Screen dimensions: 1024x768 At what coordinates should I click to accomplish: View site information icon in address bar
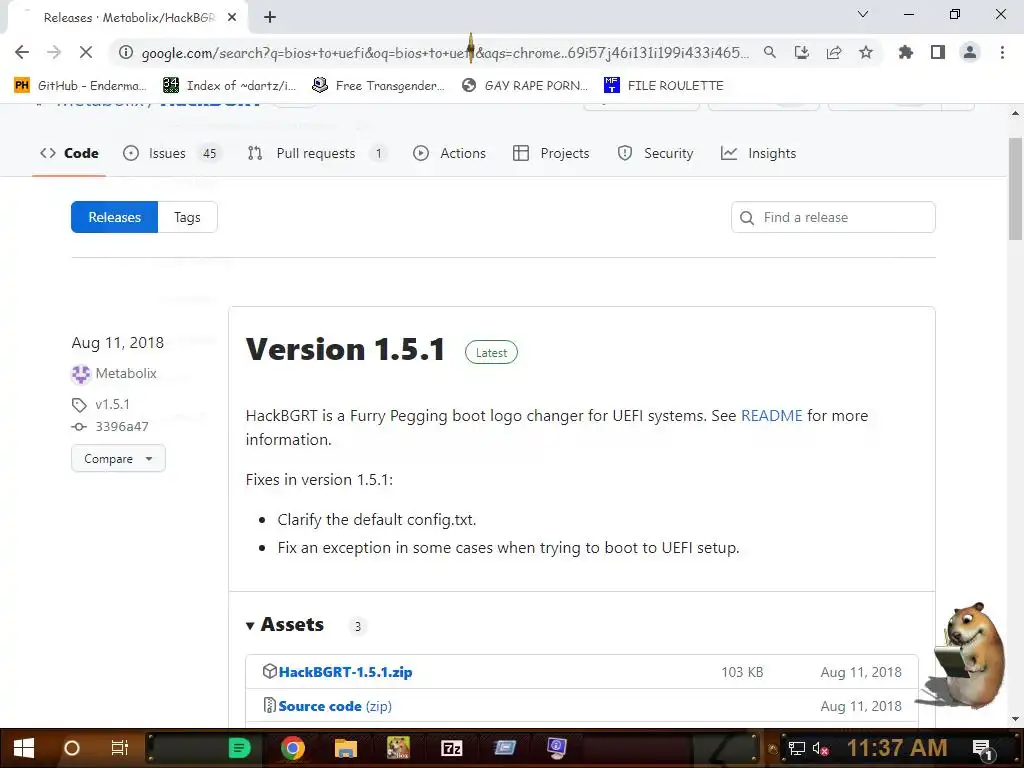point(125,52)
